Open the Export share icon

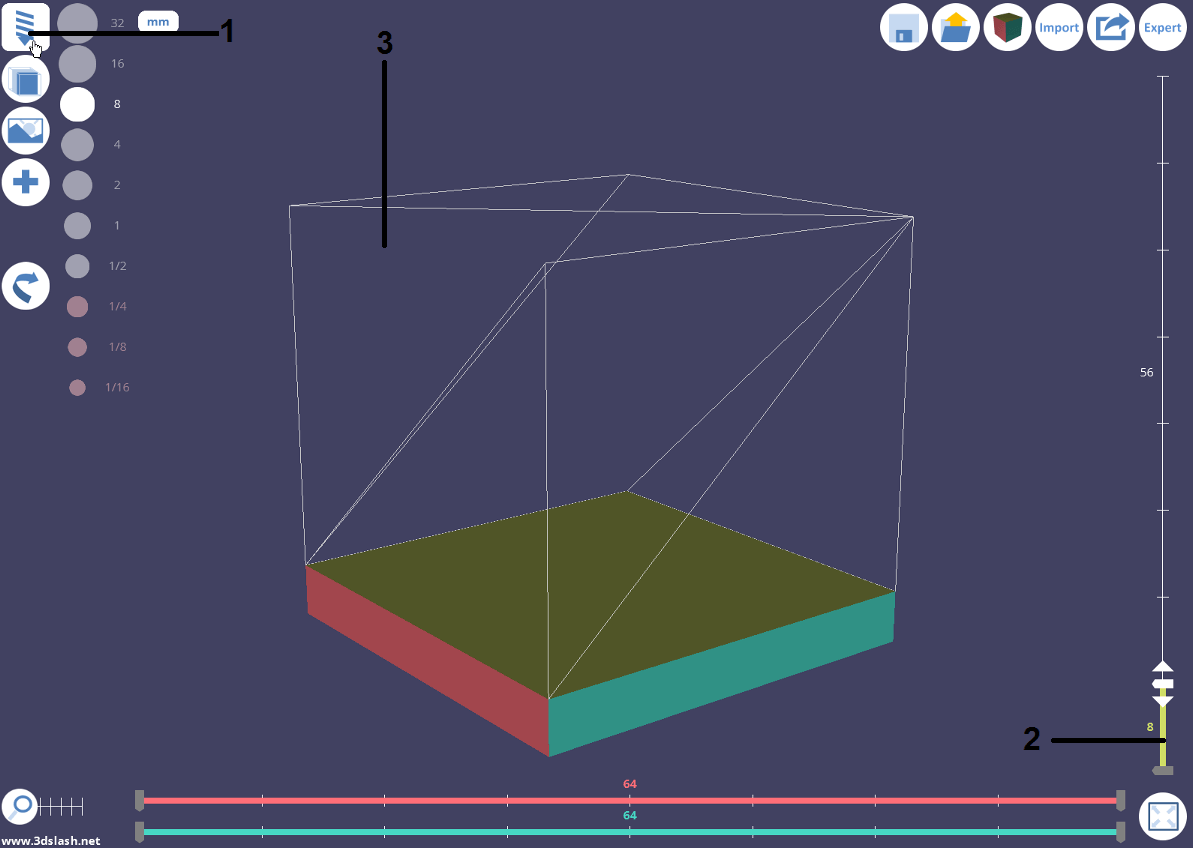[1111, 27]
